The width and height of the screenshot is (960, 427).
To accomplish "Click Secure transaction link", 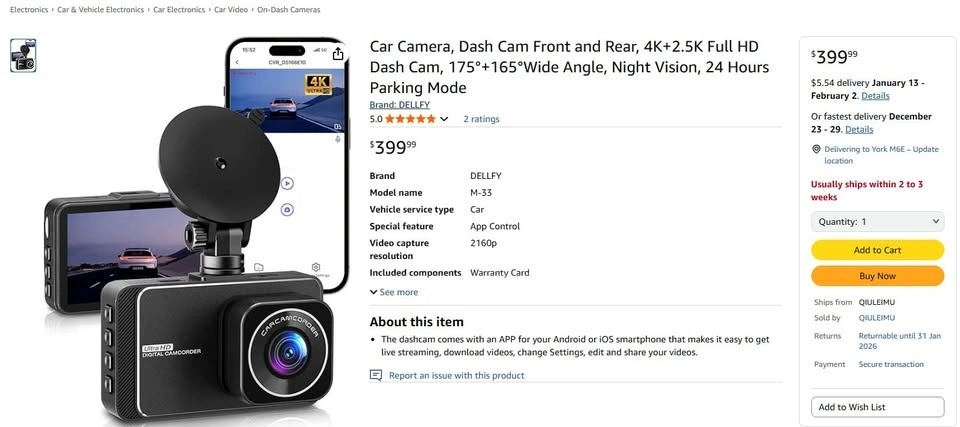I will pos(891,365).
